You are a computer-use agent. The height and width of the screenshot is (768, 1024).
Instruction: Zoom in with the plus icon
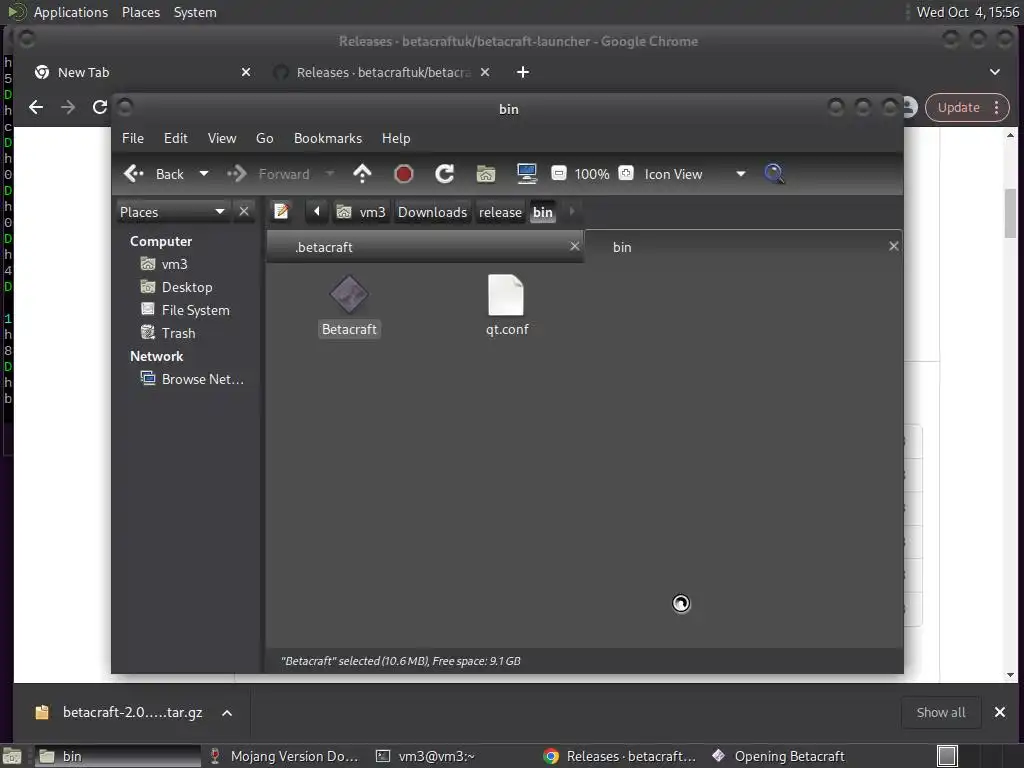pos(626,173)
